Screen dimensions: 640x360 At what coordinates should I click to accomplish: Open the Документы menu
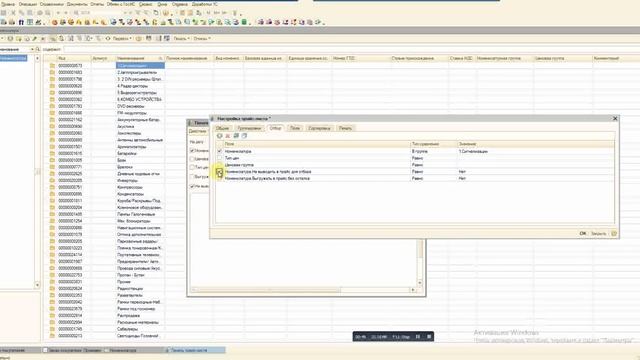tap(77, 4)
